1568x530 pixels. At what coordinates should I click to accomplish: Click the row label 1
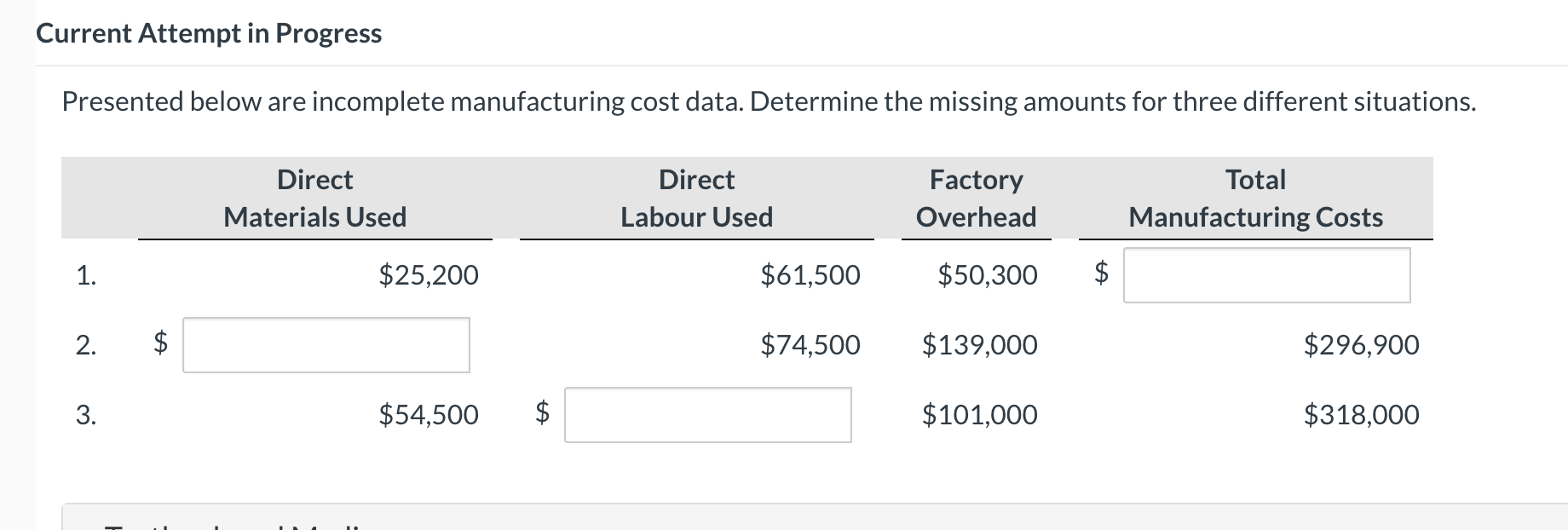pos(87,274)
